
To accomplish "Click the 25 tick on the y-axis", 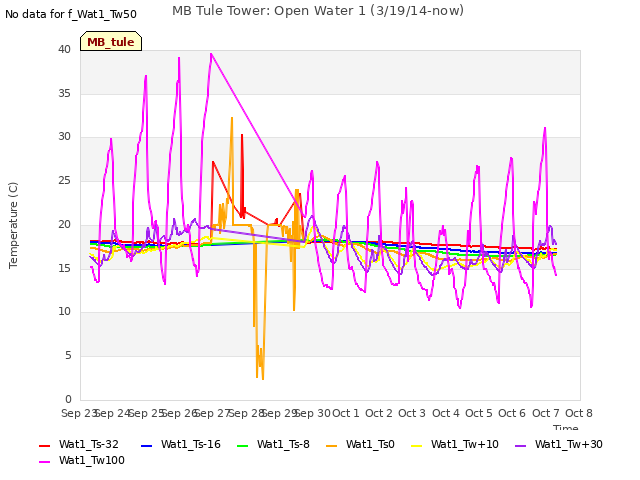I will coord(64,180).
